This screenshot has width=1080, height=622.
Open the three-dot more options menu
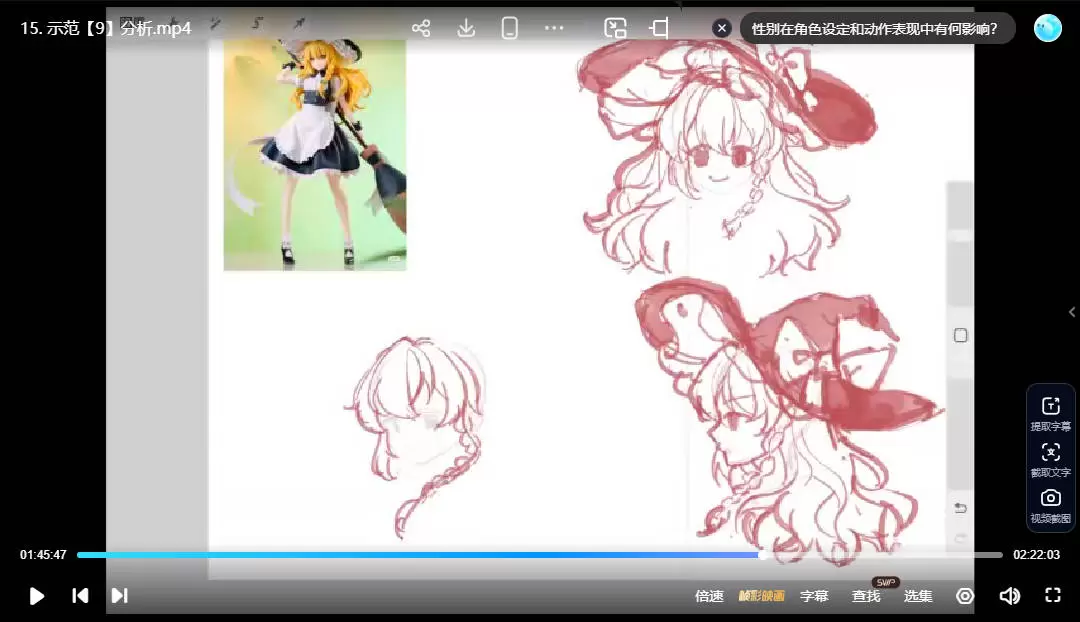point(554,28)
